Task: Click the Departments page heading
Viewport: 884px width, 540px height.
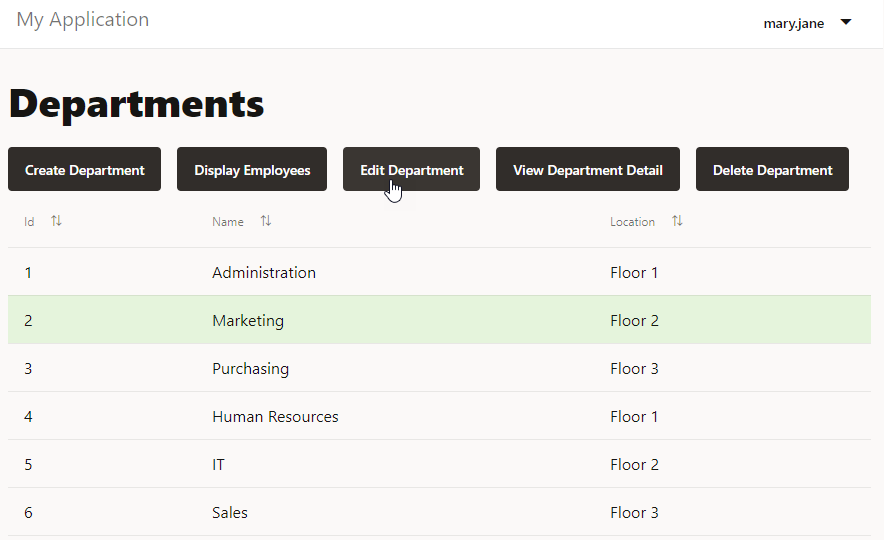Action: coord(136,104)
